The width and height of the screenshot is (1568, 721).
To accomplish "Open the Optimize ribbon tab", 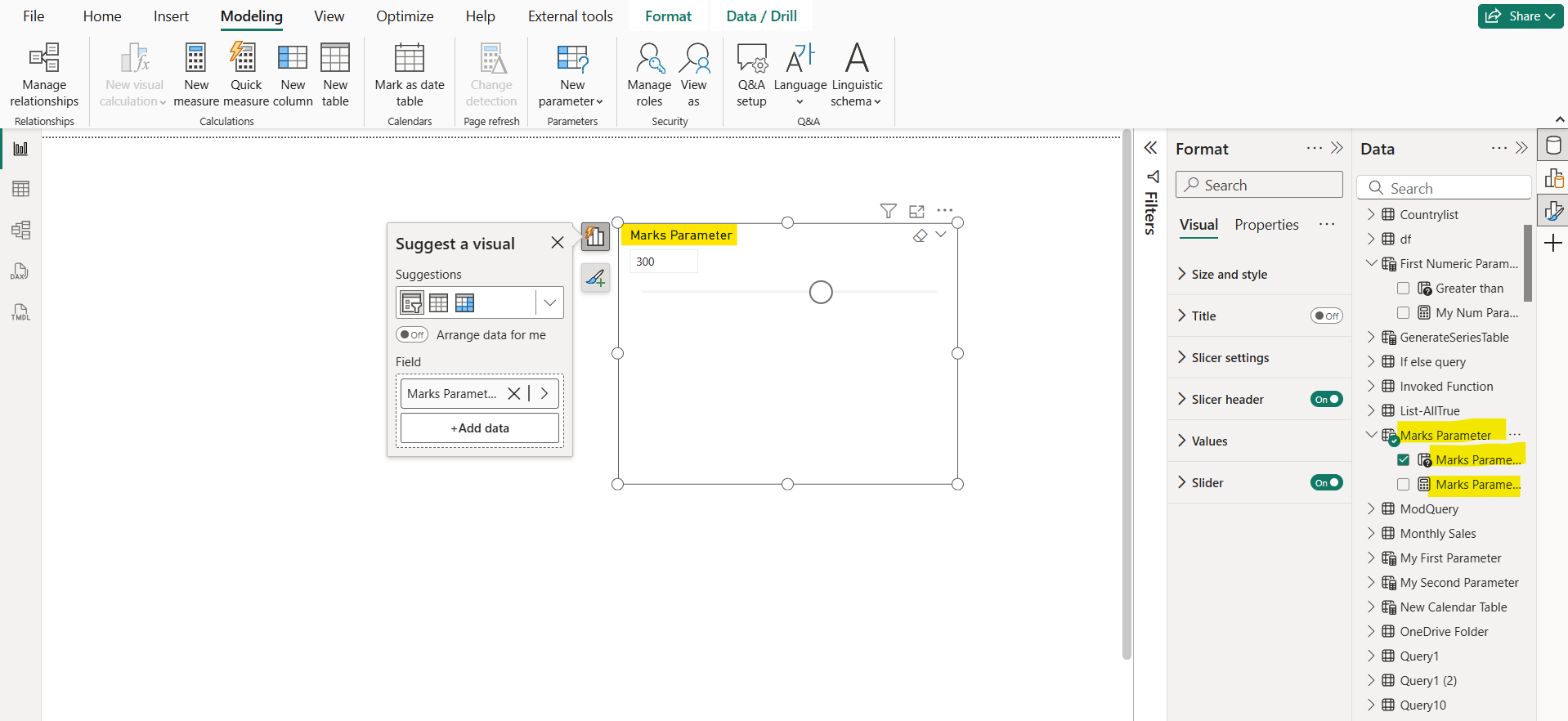I will coord(405,16).
